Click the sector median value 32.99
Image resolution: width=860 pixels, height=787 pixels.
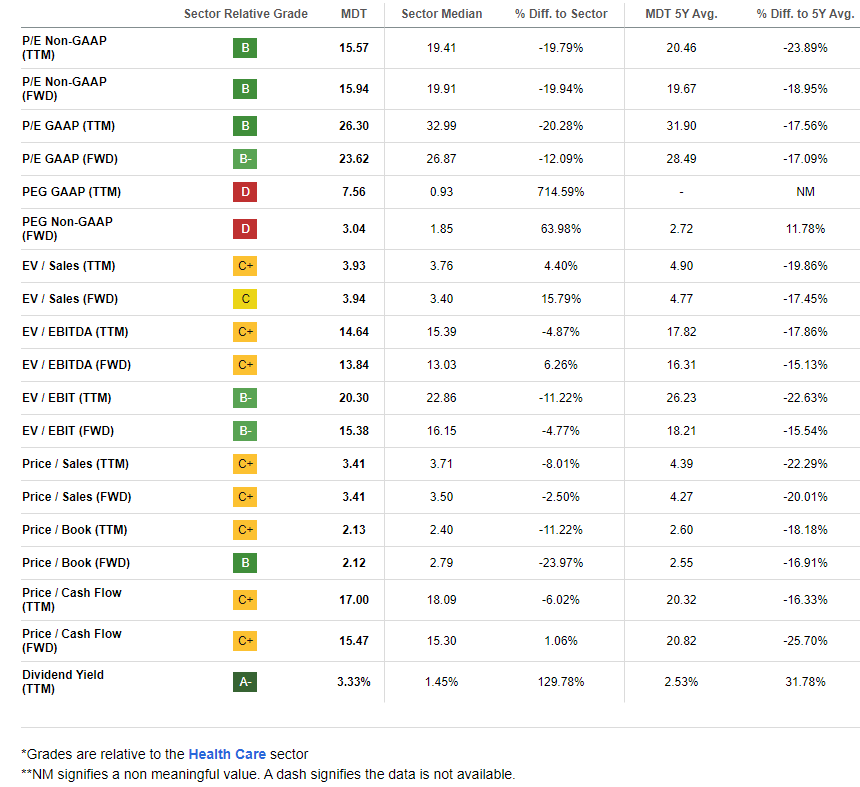442,126
